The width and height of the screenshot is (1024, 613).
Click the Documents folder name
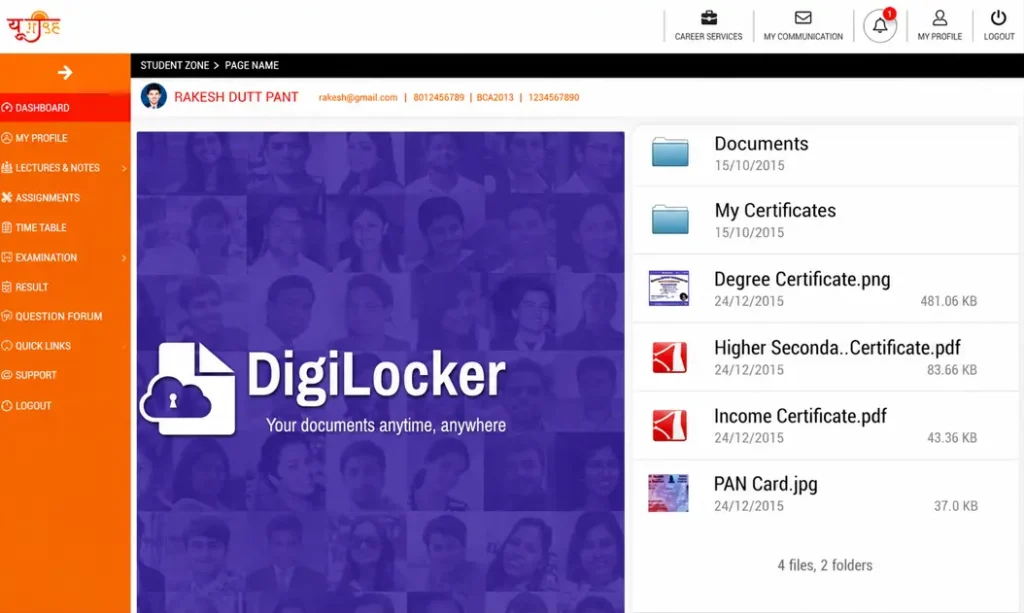[761, 144]
